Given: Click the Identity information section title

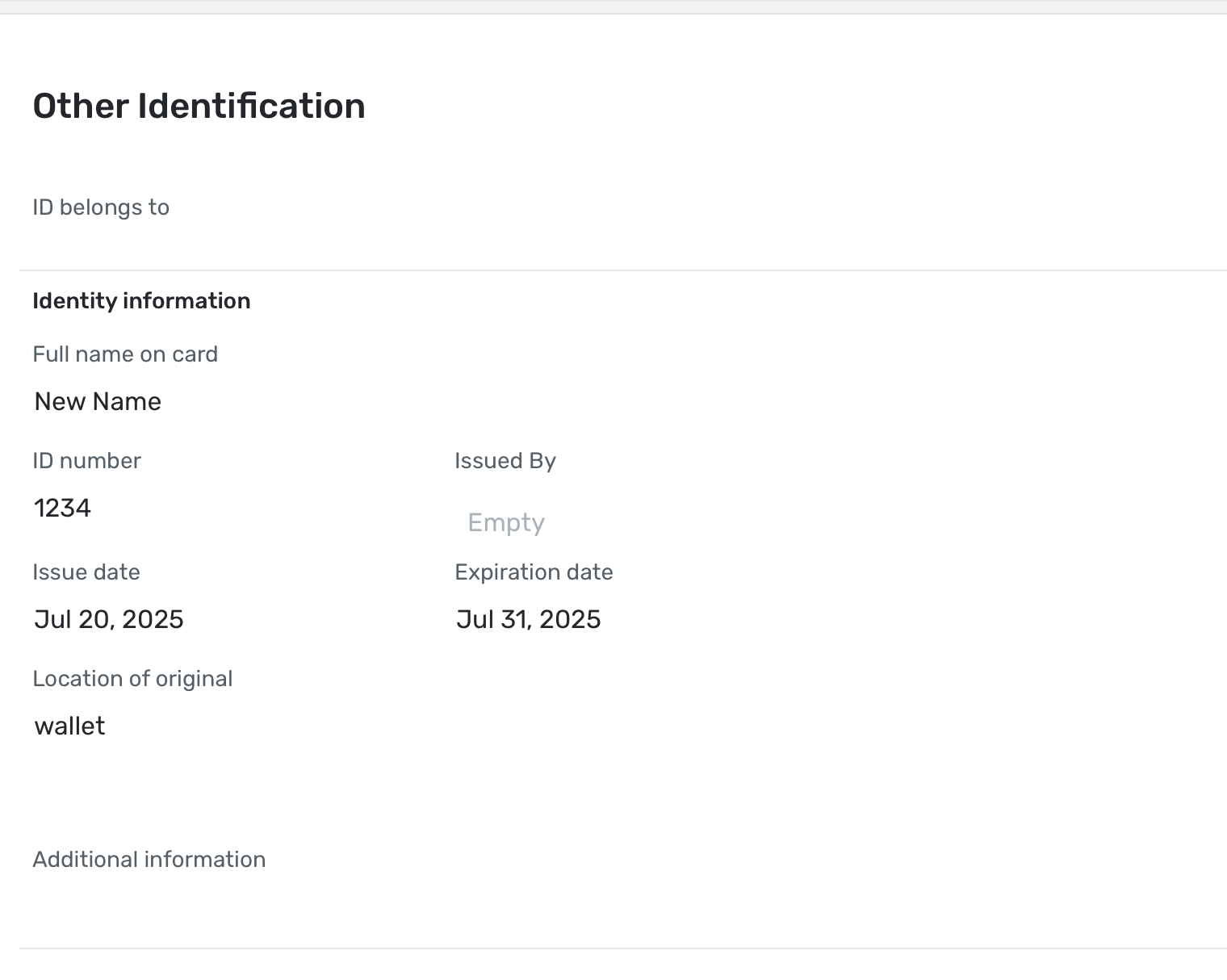Looking at the screenshot, I should pos(141,301).
